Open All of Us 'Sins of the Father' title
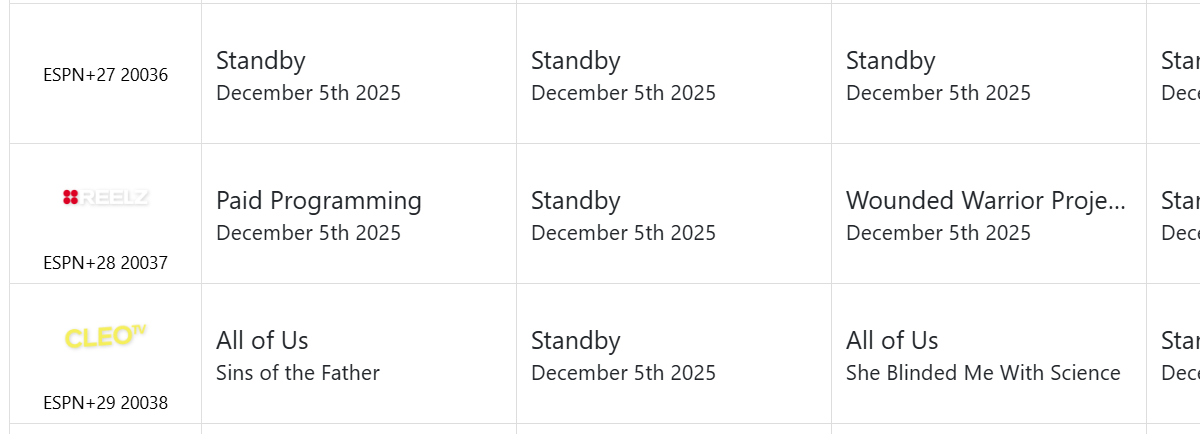Image resolution: width=1200 pixels, height=434 pixels. tap(262, 341)
